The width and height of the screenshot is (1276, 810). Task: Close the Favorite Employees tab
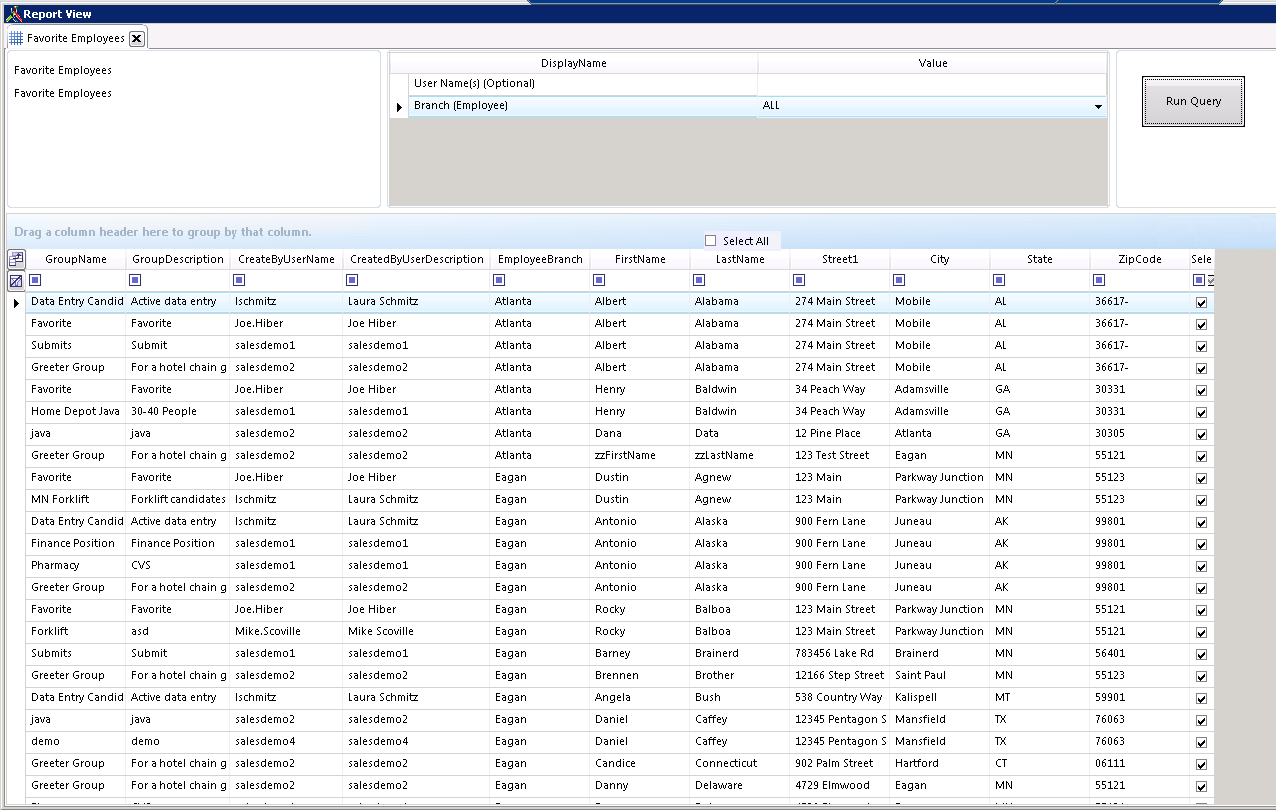pos(137,38)
